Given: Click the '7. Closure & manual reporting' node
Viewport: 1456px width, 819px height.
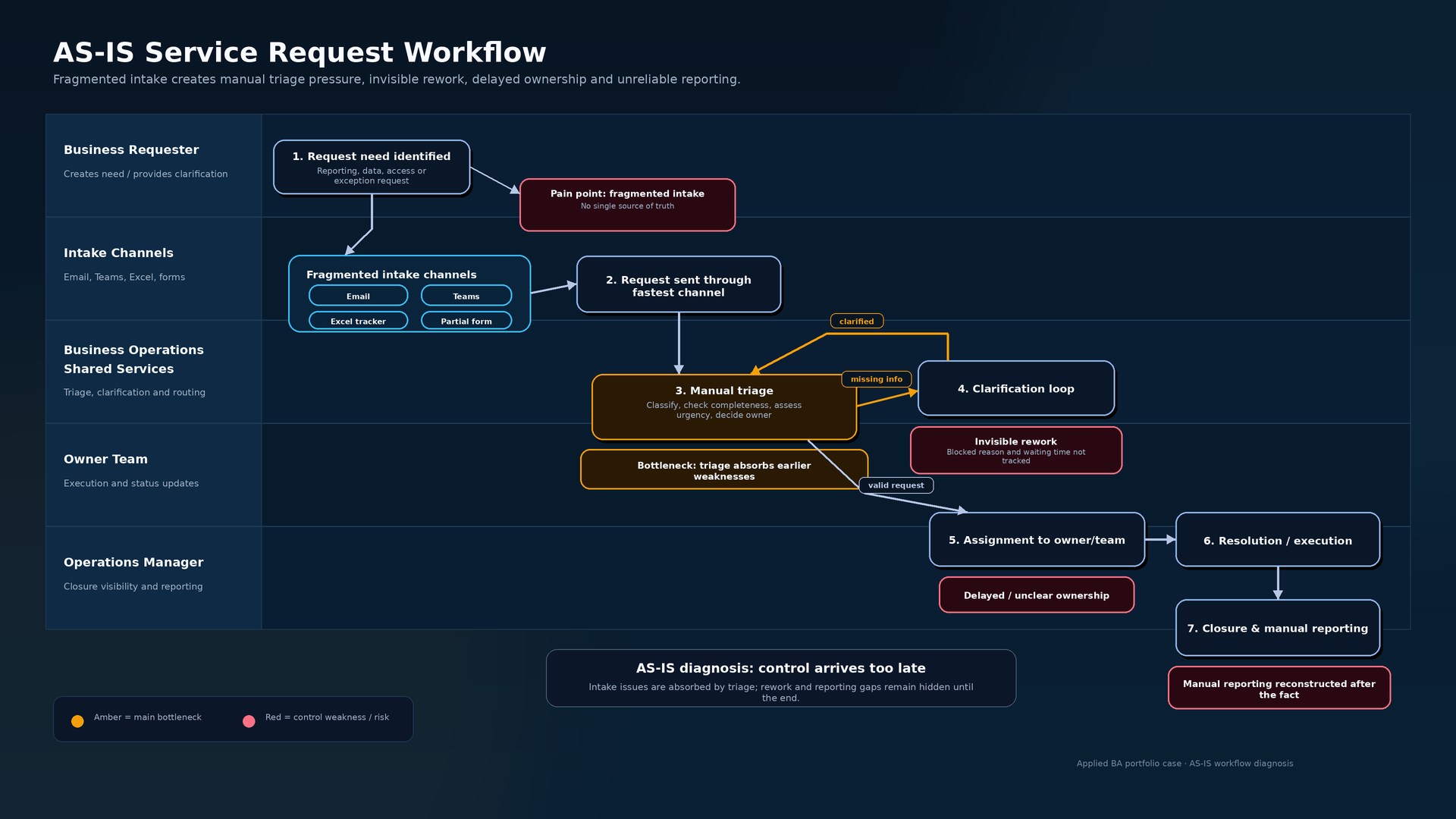Looking at the screenshot, I should coord(1278,628).
